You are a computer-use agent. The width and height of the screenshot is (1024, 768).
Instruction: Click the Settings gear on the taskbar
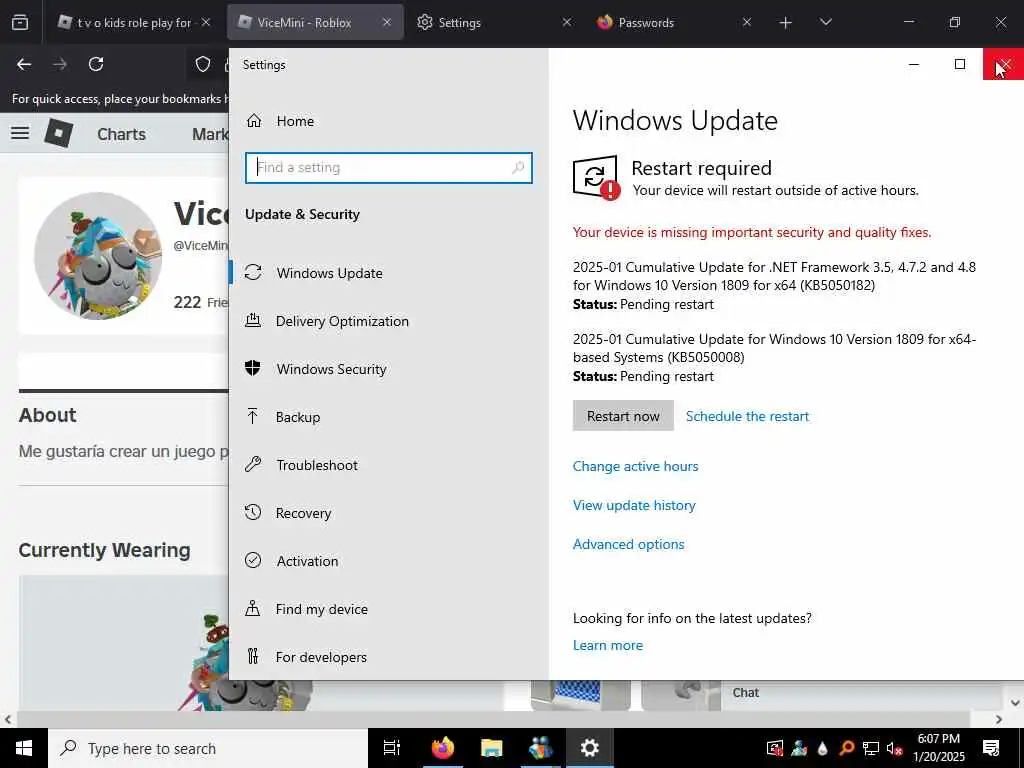point(589,748)
